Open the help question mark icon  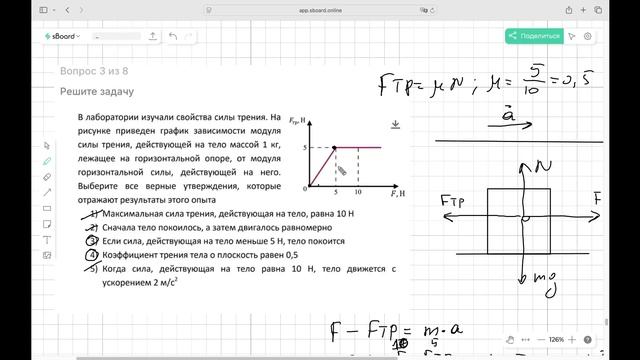[588, 340]
